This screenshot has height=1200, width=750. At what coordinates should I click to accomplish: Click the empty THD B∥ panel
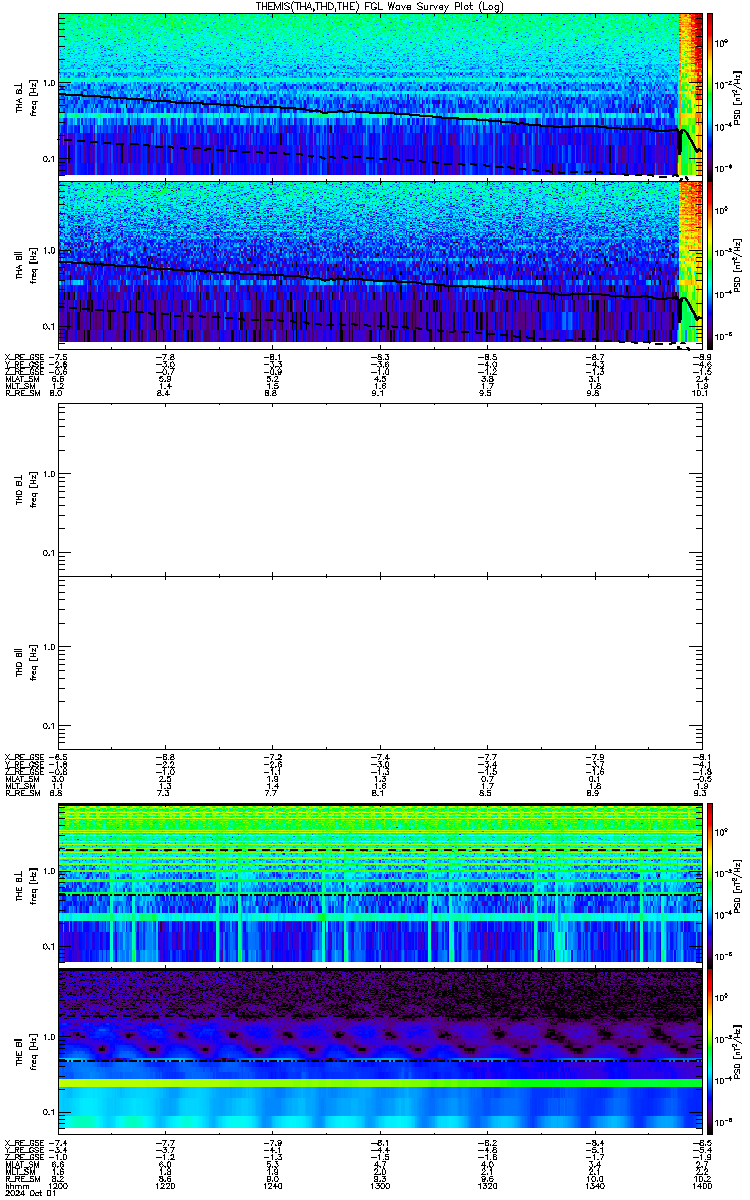[381, 662]
